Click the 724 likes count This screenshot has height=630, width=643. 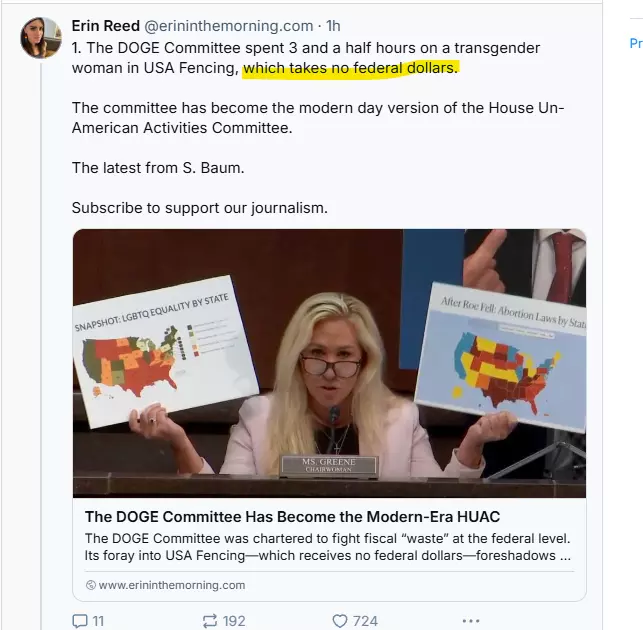point(365,621)
